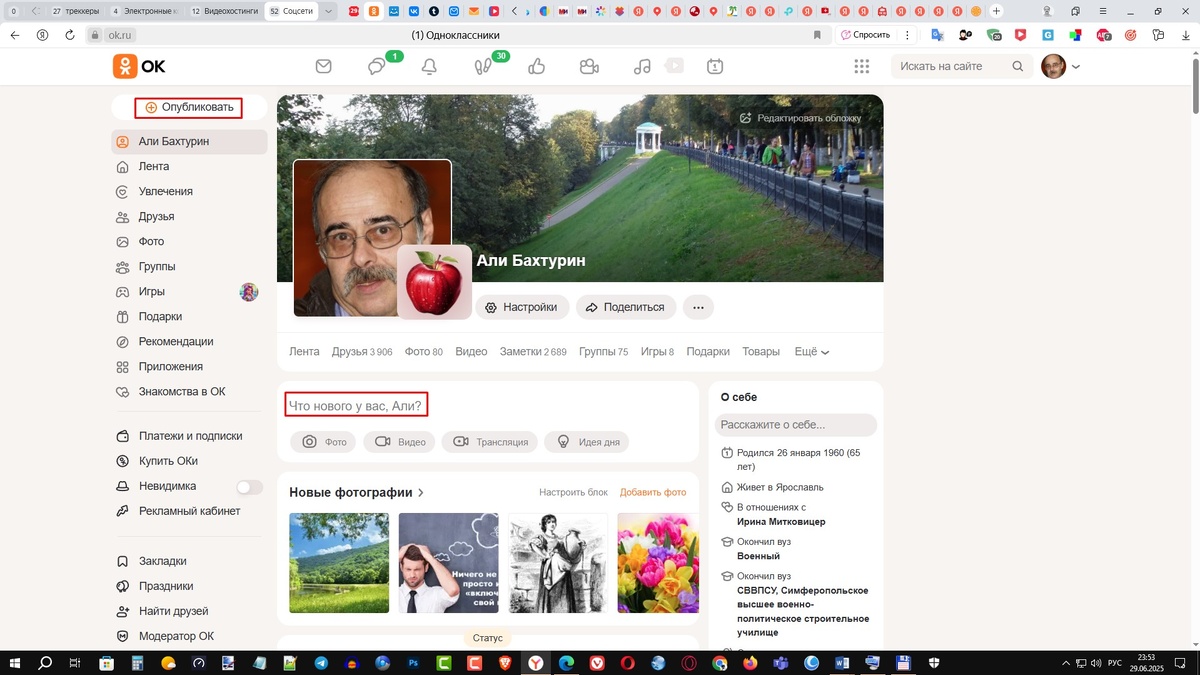Open Photoshop in the Windows taskbar
Viewport: 1200px width, 675px height.
click(x=413, y=663)
